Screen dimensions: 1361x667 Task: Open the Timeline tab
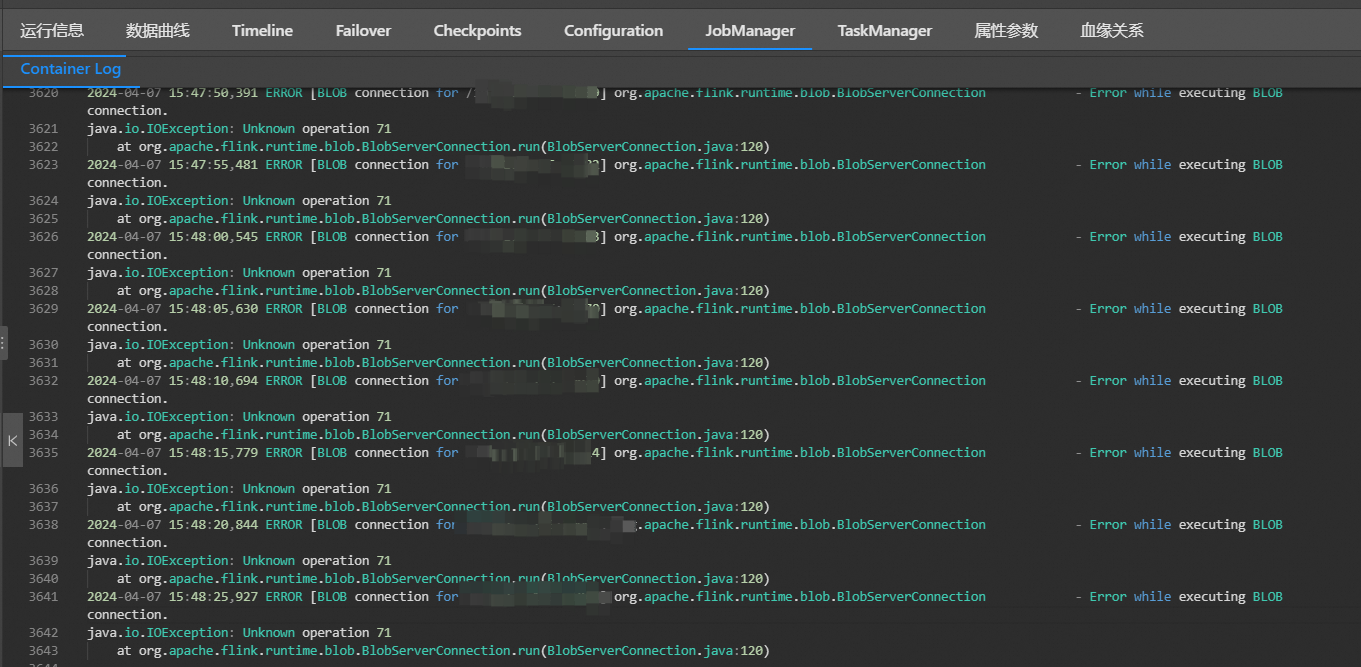tap(262, 30)
